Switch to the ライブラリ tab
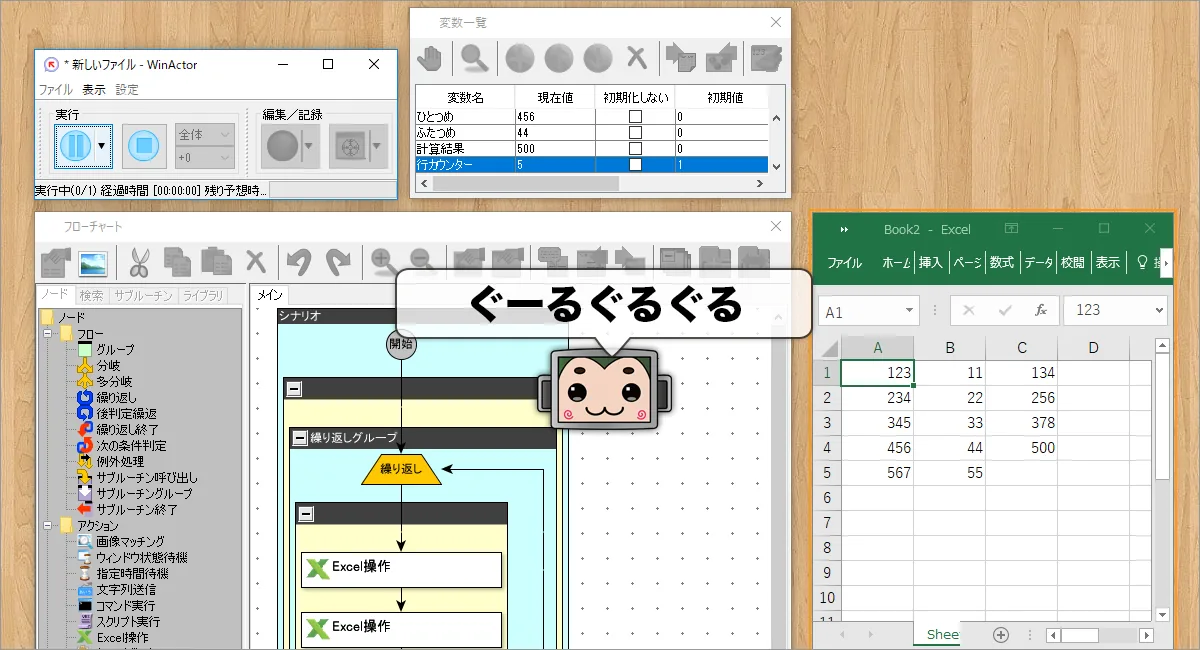Viewport: 1200px width, 650px height. pos(202,296)
